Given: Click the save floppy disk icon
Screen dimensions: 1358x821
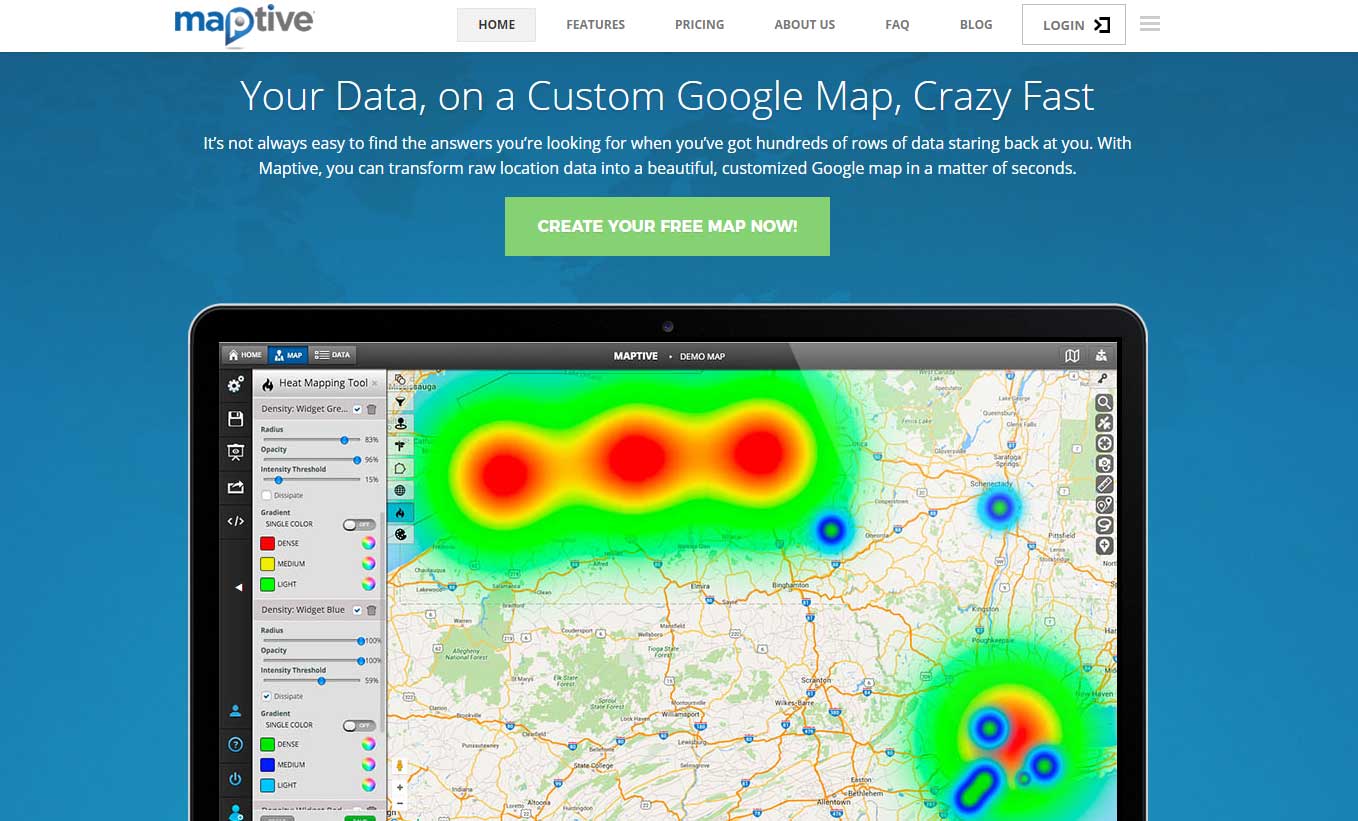Looking at the screenshot, I should pyautogui.click(x=236, y=419).
